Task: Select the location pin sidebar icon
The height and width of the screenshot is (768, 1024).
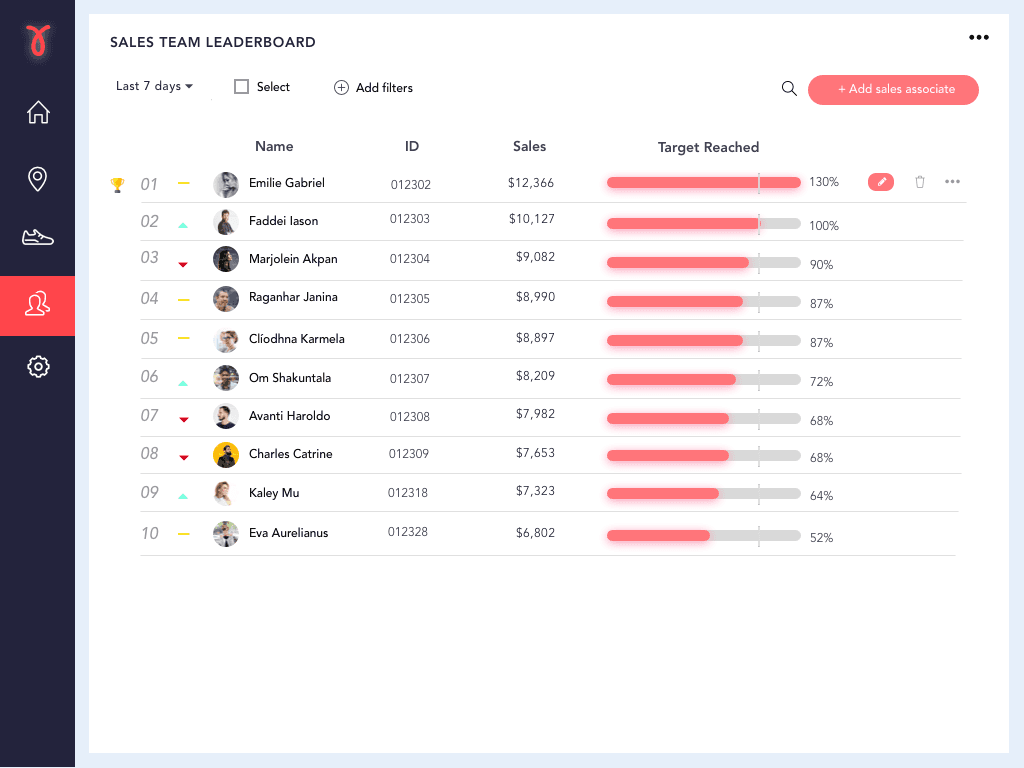Action: 37,178
